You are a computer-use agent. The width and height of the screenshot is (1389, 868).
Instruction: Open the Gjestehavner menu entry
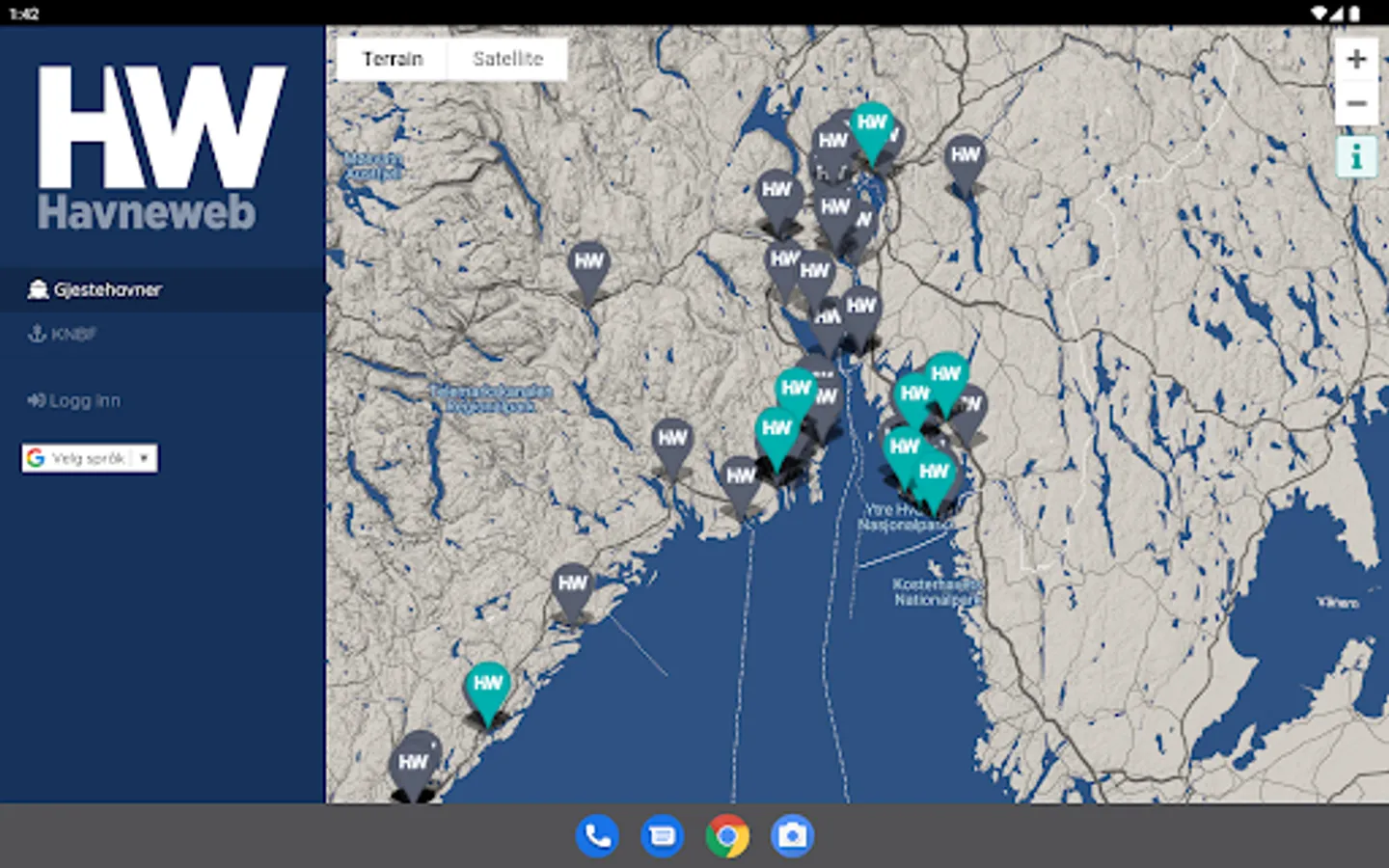[x=162, y=289]
